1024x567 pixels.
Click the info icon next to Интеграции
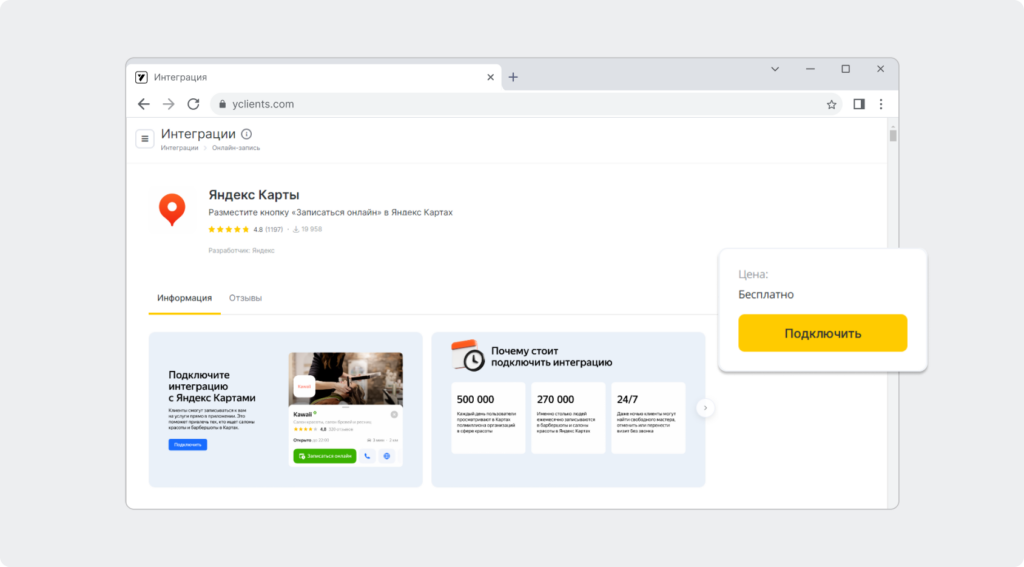246,134
